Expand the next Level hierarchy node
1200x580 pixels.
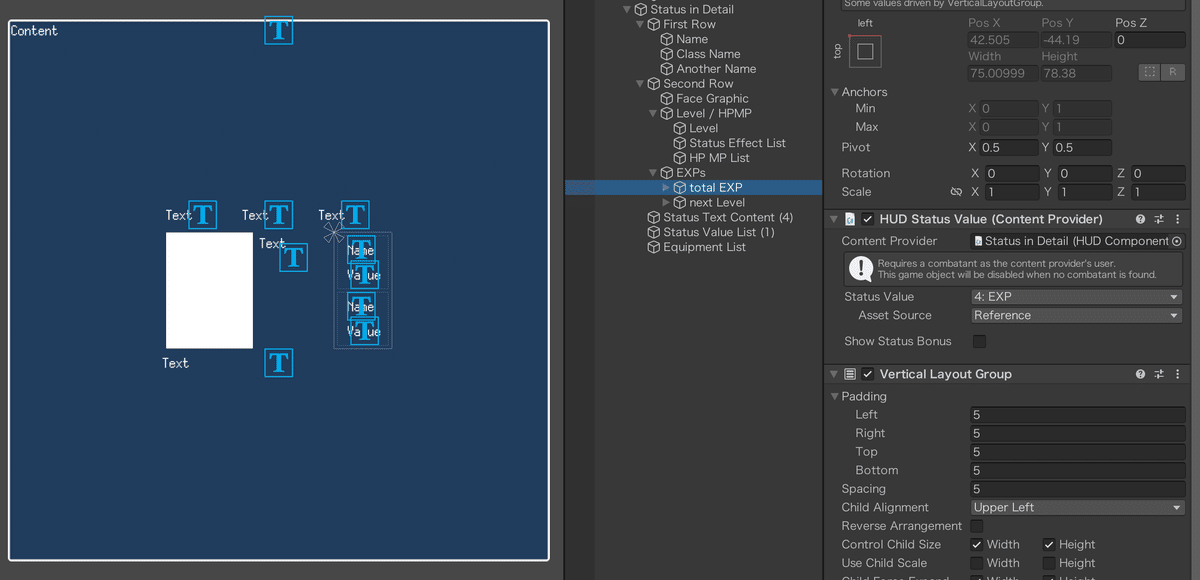click(667, 203)
